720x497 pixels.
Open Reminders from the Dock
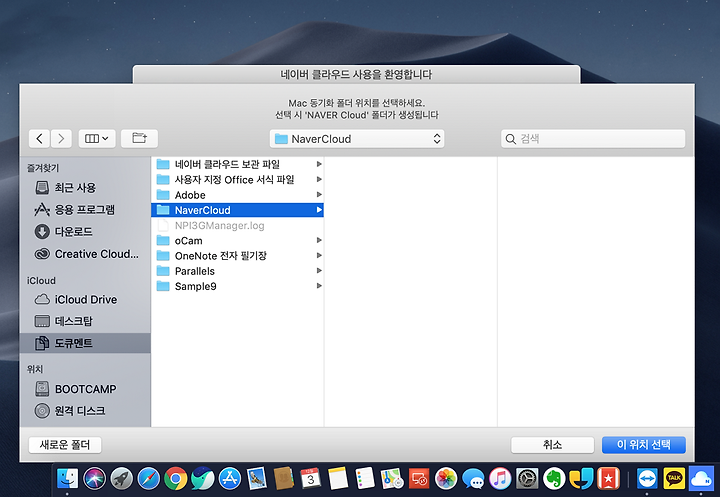coord(365,479)
